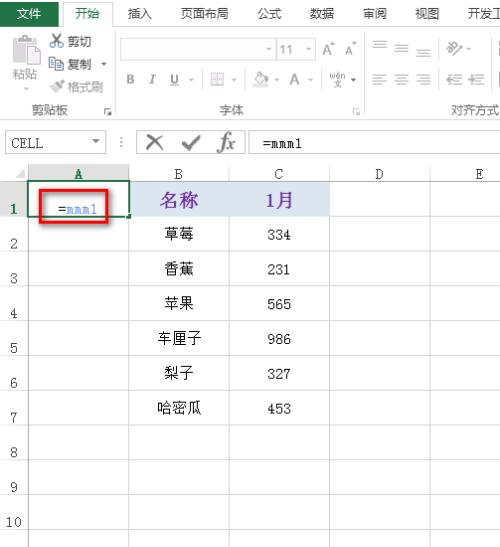Toggle Bold formatting

click(x=130, y=80)
